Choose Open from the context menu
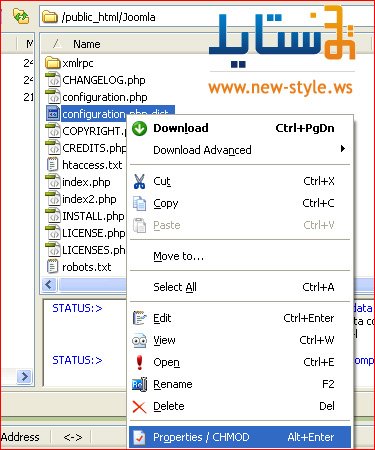 tap(240, 362)
